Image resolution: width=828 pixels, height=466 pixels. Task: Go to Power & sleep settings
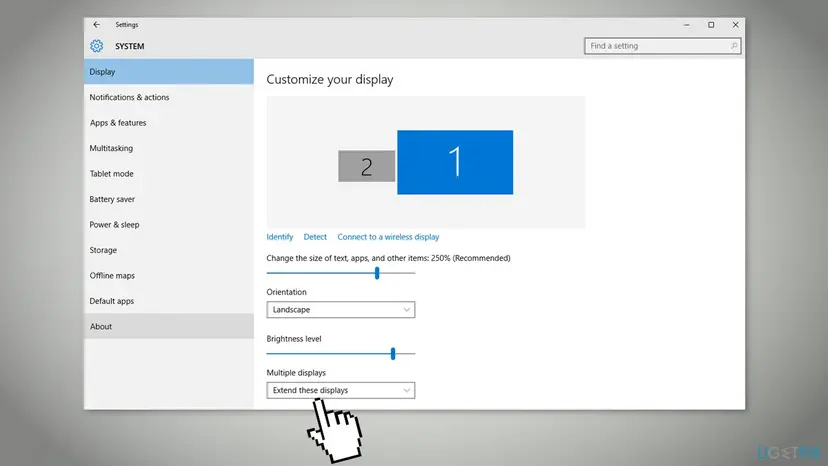168,225
